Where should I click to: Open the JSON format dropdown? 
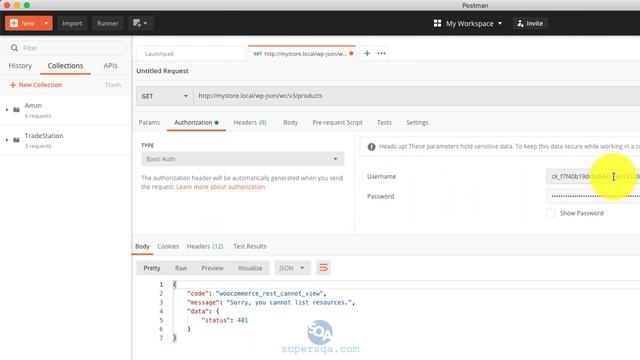pos(292,268)
